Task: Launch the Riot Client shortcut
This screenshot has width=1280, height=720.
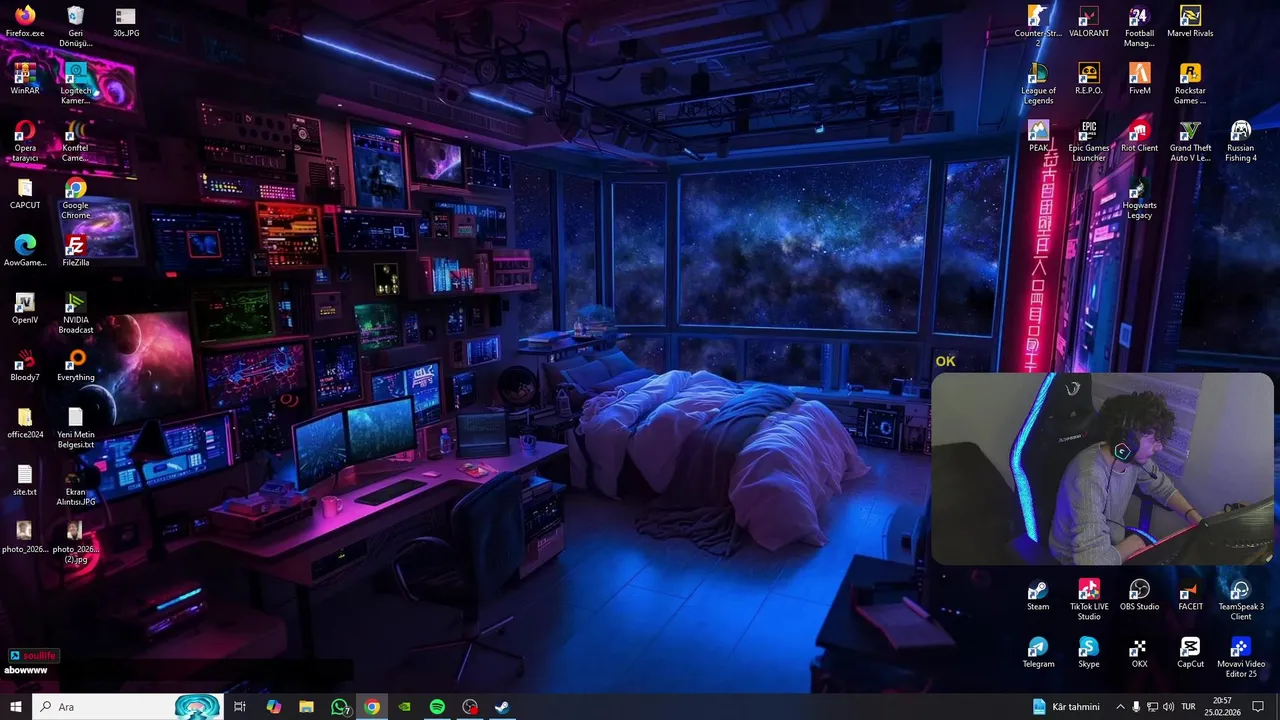Action: (x=1139, y=136)
